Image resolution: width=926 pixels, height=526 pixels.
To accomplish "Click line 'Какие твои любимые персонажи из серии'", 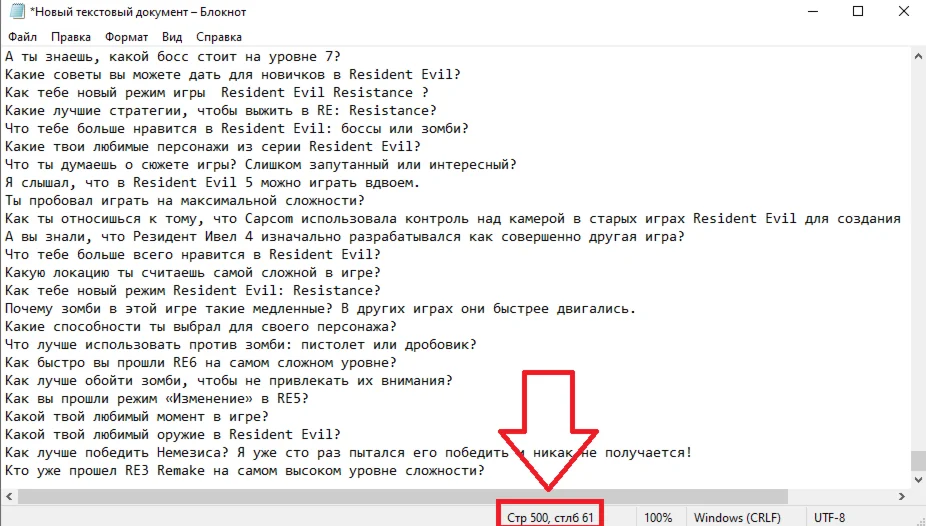I will [213, 146].
